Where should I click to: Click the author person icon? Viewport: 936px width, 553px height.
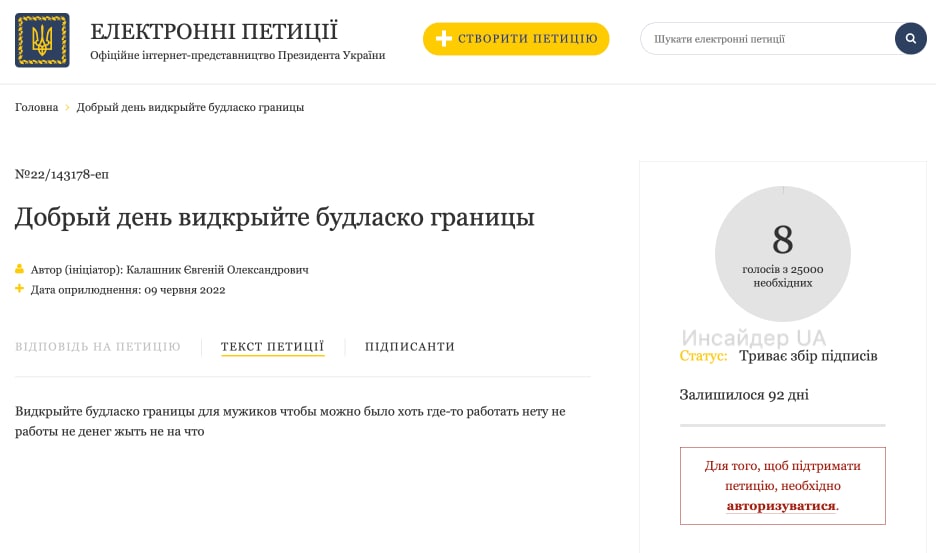point(19,270)
